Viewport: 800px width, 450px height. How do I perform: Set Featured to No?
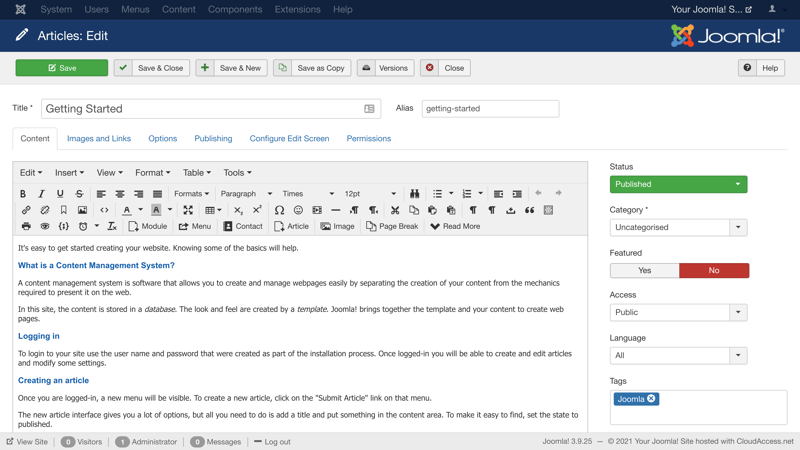(713, 270)
